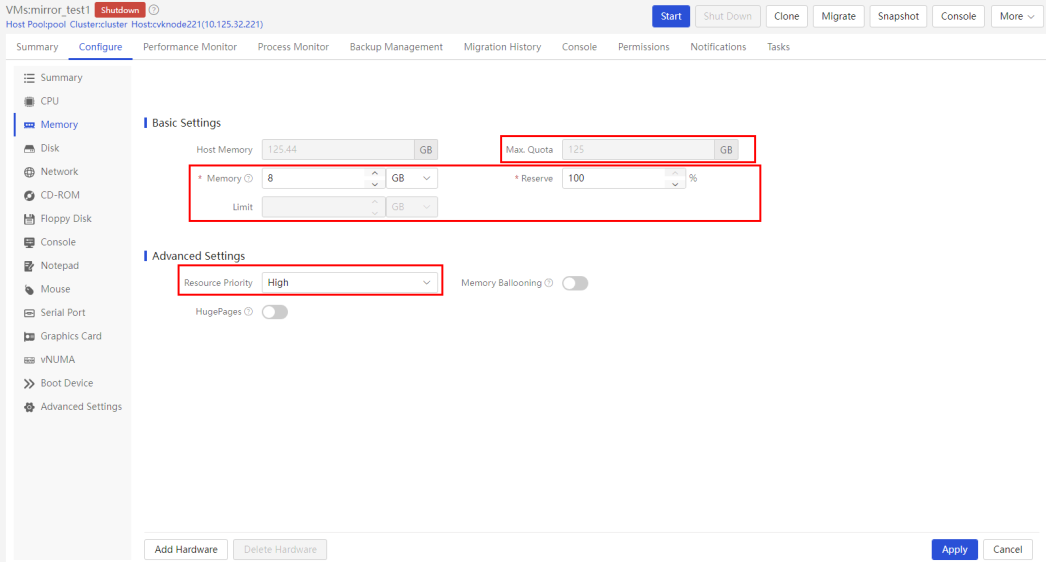Go to the Backup Management tab
This screenshot has height=562, width=1046.
(x=396, y=47)
